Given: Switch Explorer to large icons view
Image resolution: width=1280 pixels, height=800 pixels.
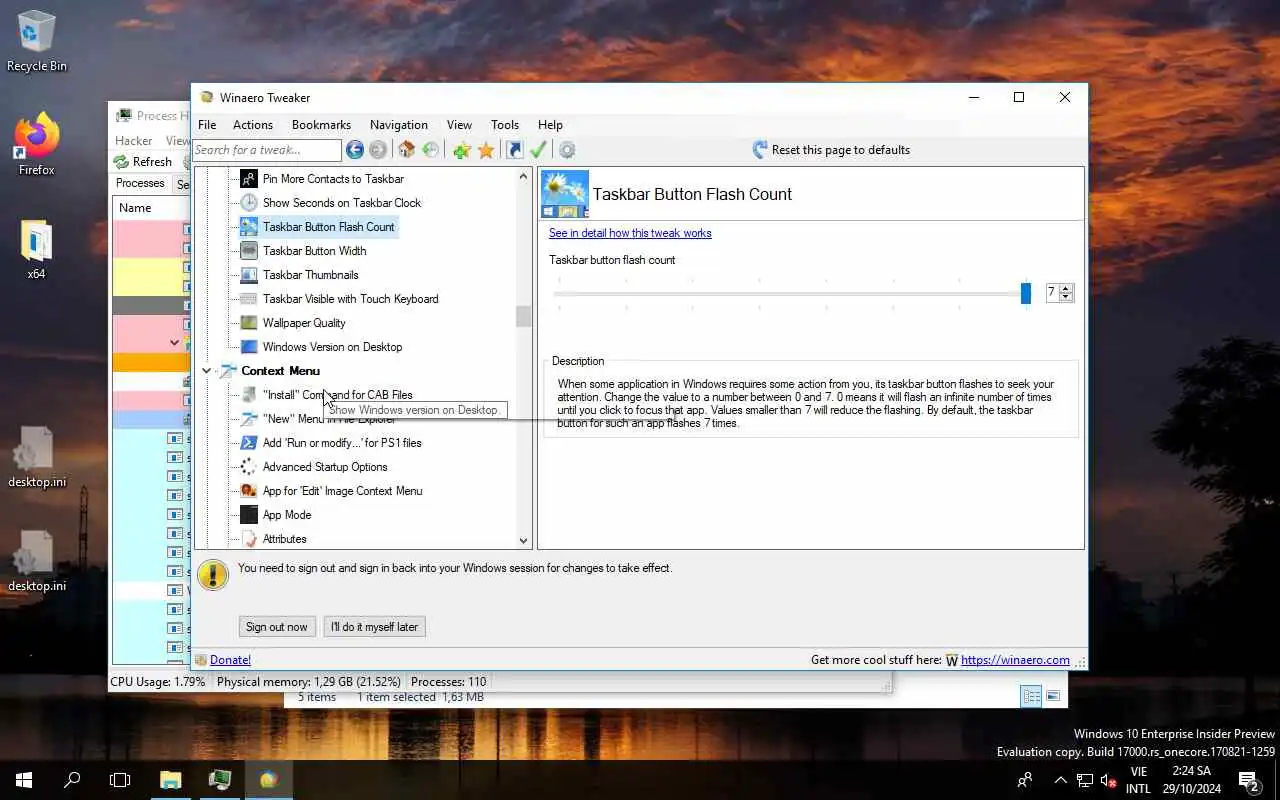Looking at the screenshot, I should click(1054, 696).
